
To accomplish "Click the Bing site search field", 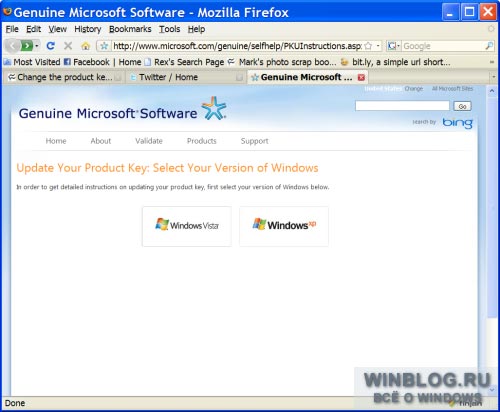I will tap(402, 106).
